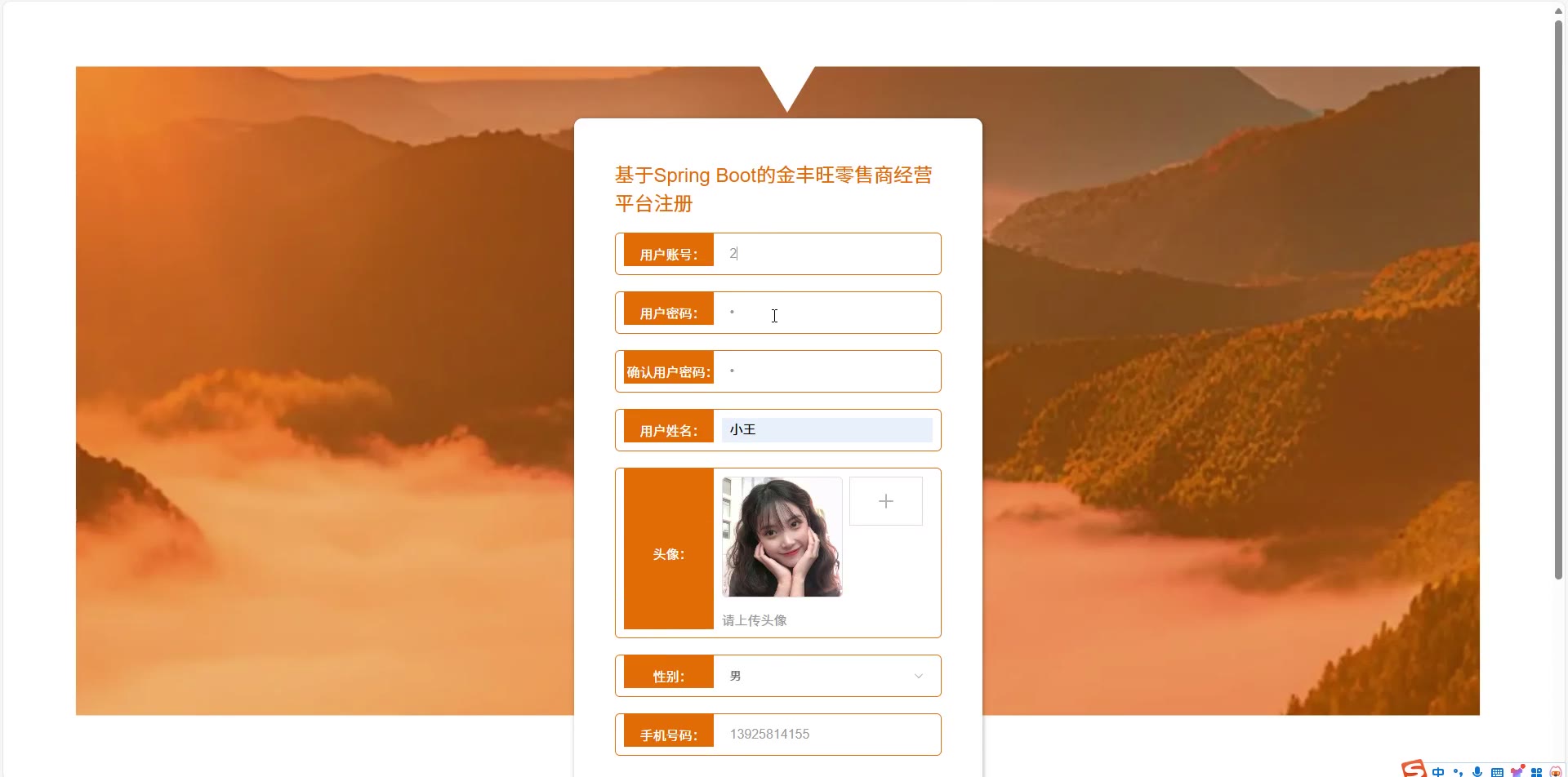Click the 头像 orange label
The image size is (1568, 777).
(x=669, y=548)
